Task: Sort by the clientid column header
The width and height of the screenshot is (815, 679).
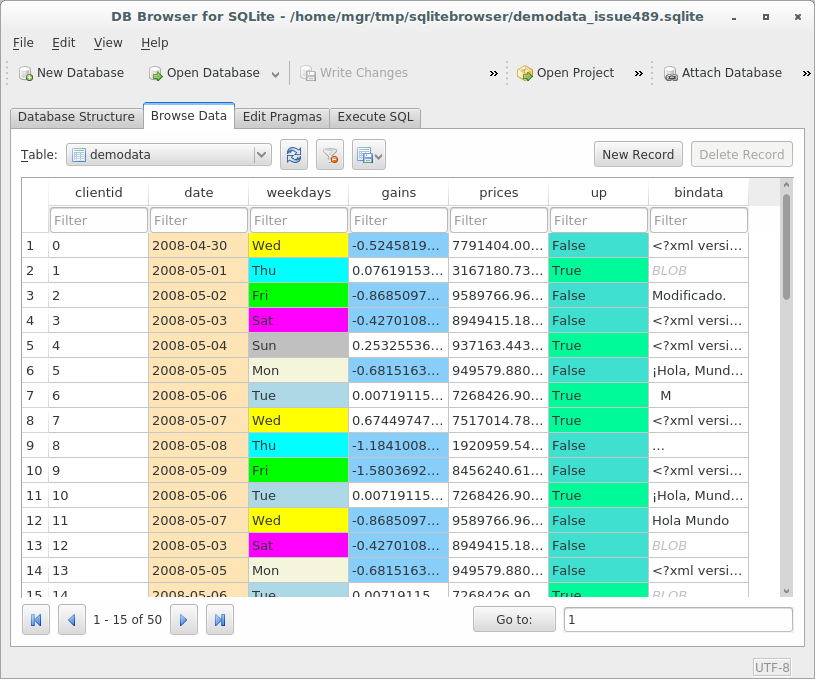Action: 99,192
